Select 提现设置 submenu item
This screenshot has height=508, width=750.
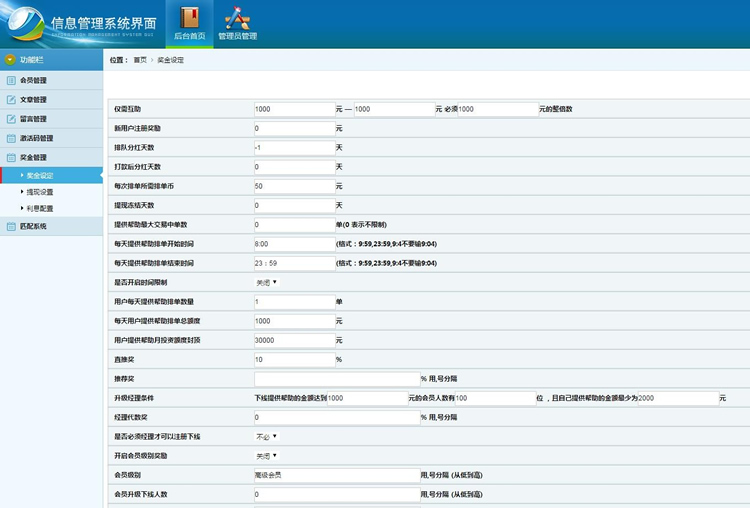click(x=40, y=192)
